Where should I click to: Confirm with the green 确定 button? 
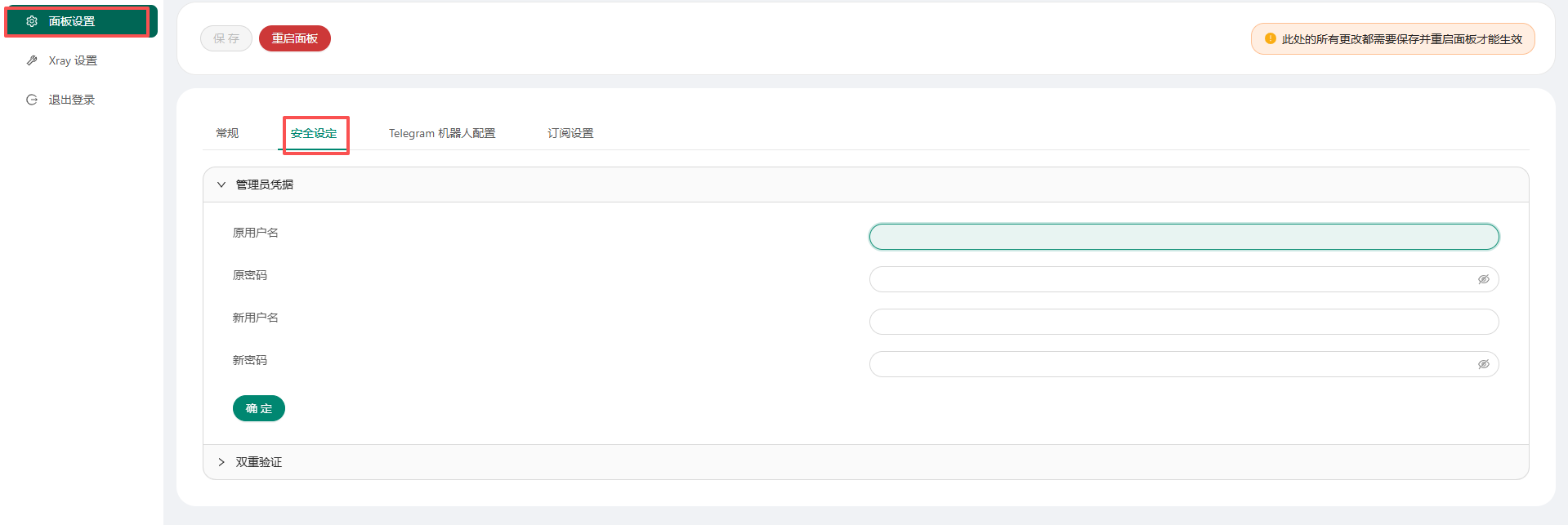pyautogui.click(x=258, y=408)
